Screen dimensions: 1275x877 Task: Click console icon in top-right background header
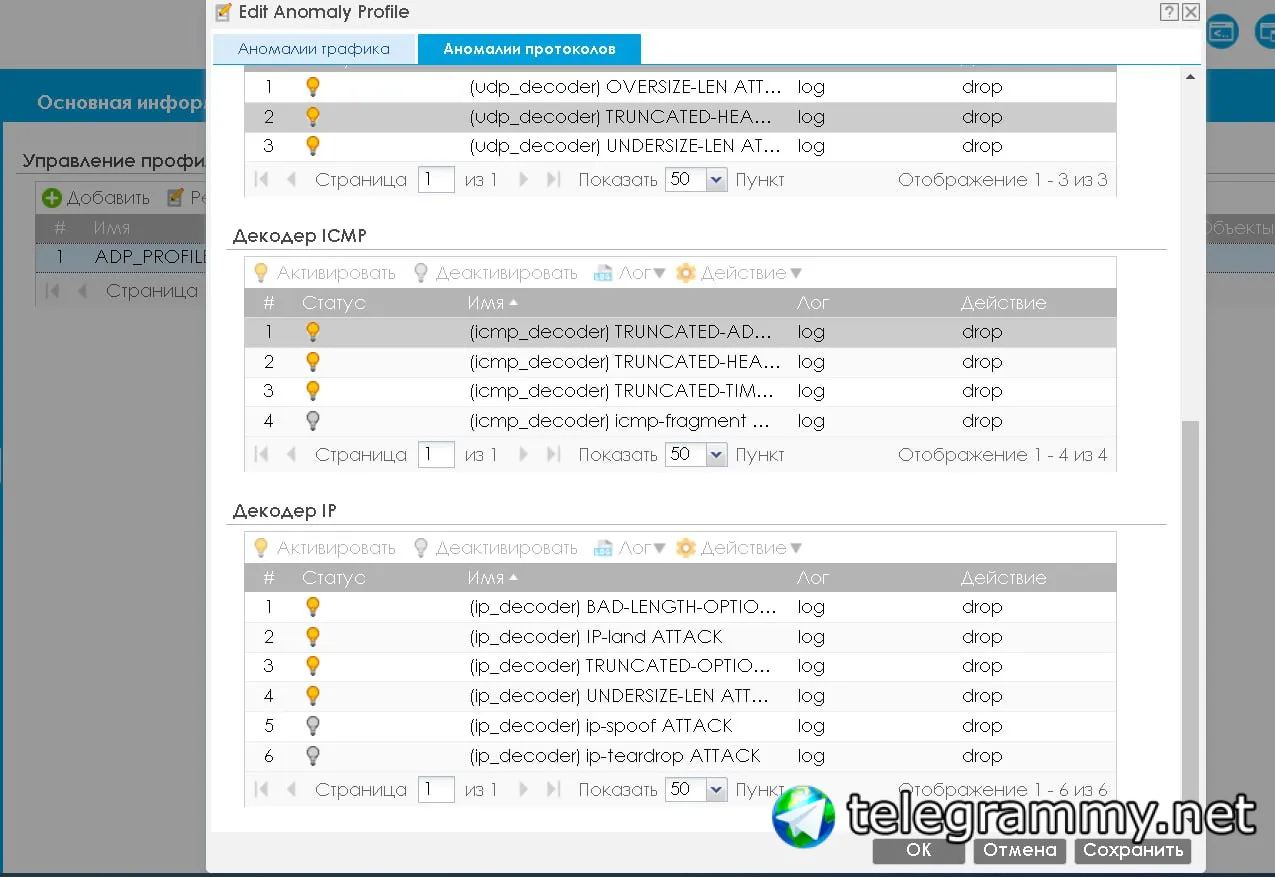[x=1221, y=30]
